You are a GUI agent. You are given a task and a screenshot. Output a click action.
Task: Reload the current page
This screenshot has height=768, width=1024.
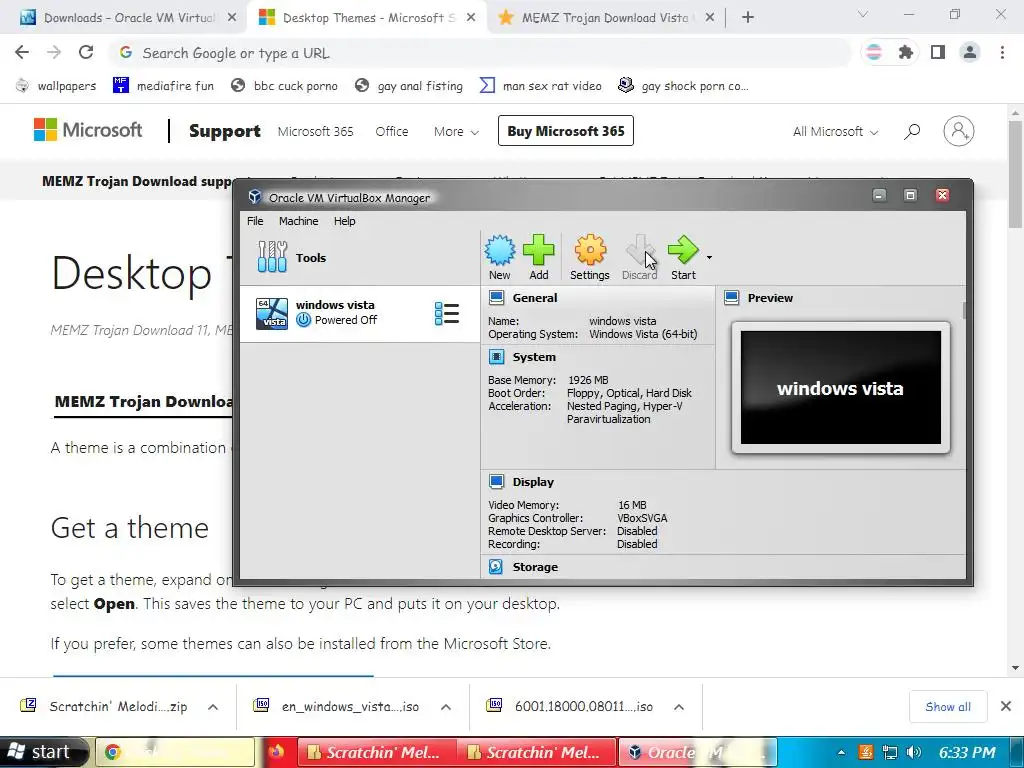click(86, 52)
